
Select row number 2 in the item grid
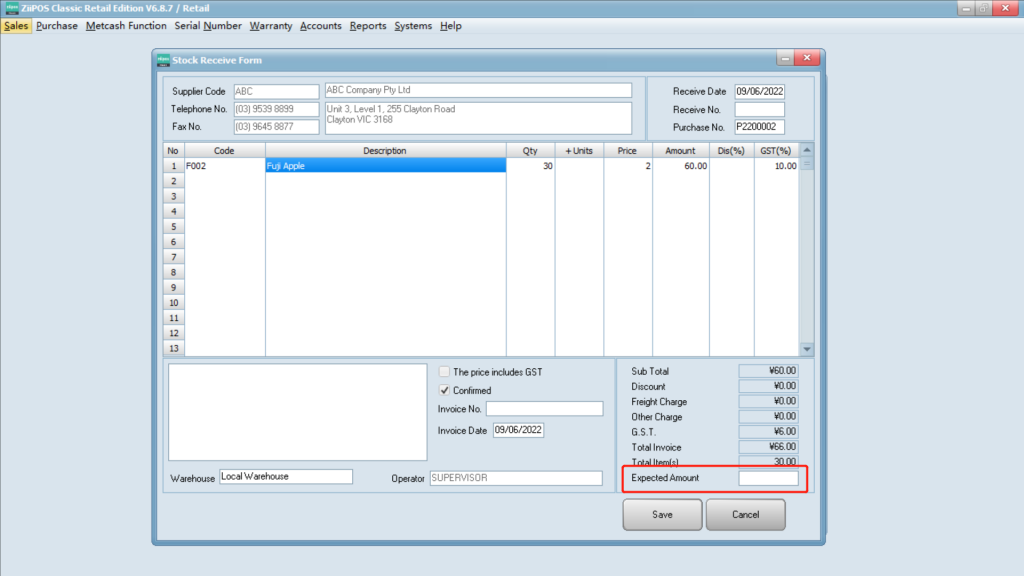click(173, 181)
